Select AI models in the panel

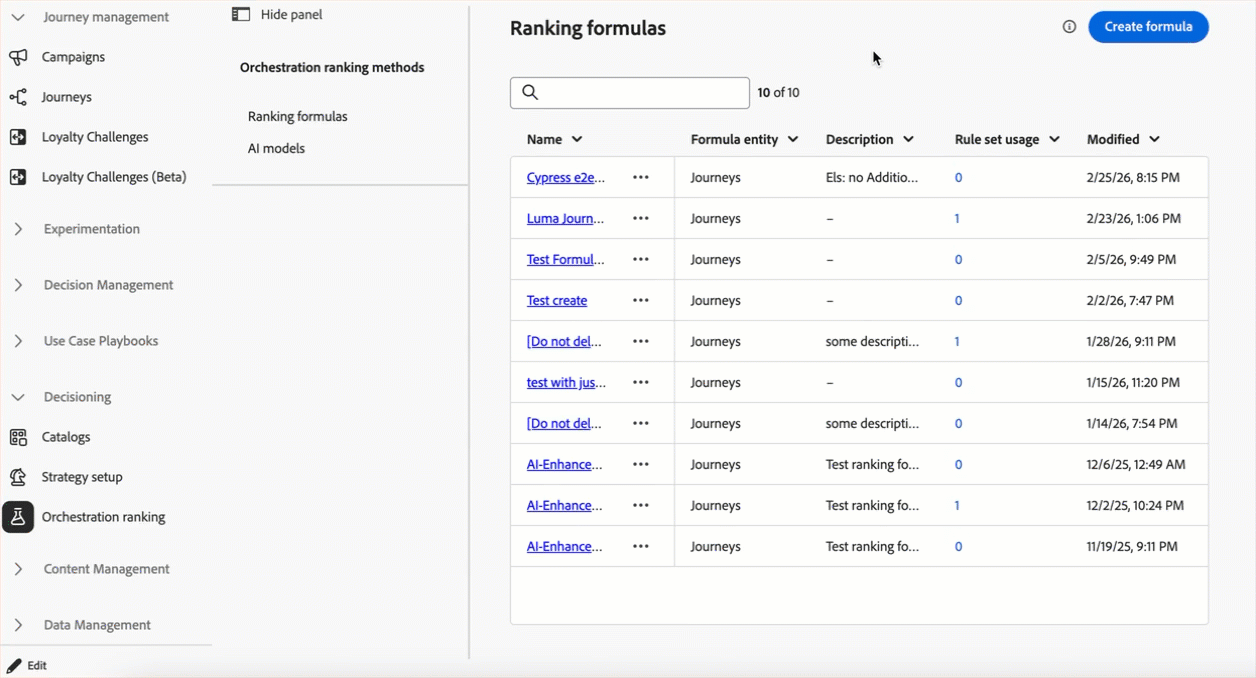coord(276,148)
